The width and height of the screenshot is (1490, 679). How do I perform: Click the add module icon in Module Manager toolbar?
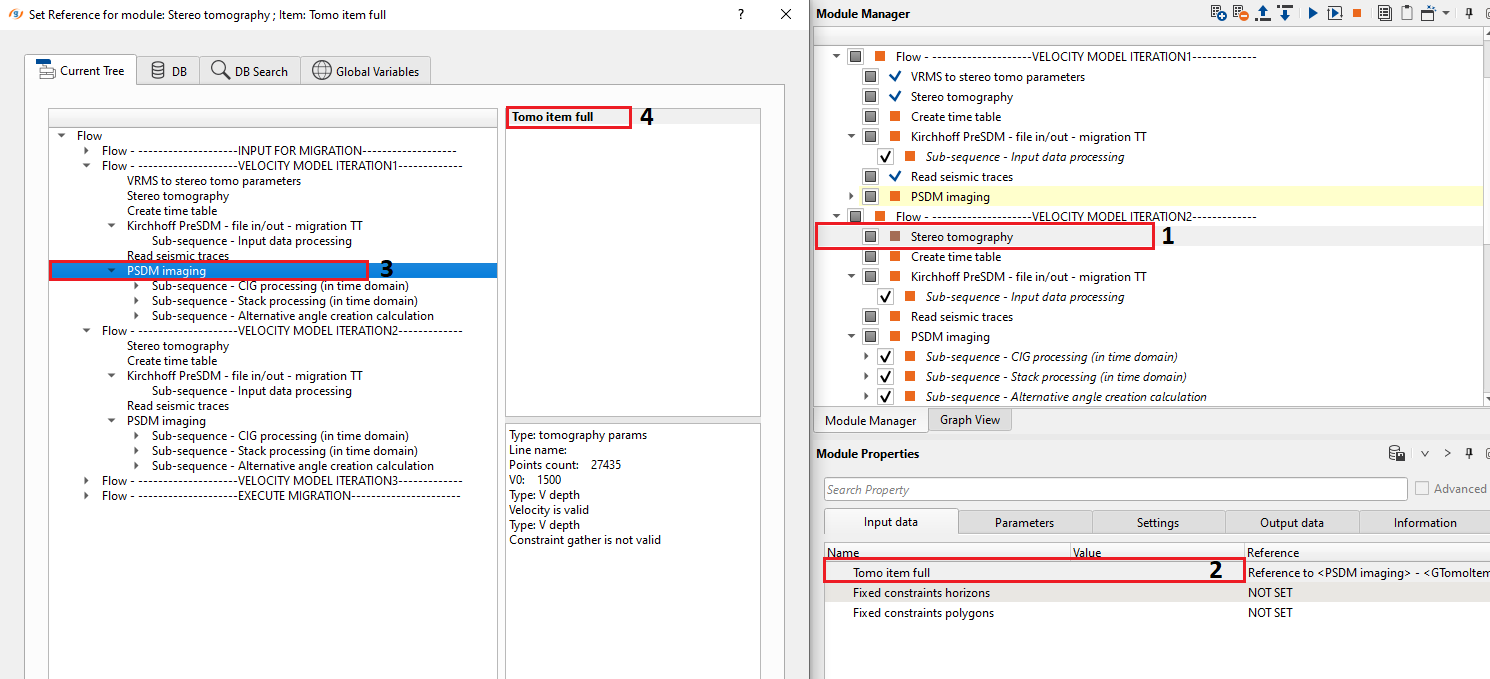[1218, 13]
